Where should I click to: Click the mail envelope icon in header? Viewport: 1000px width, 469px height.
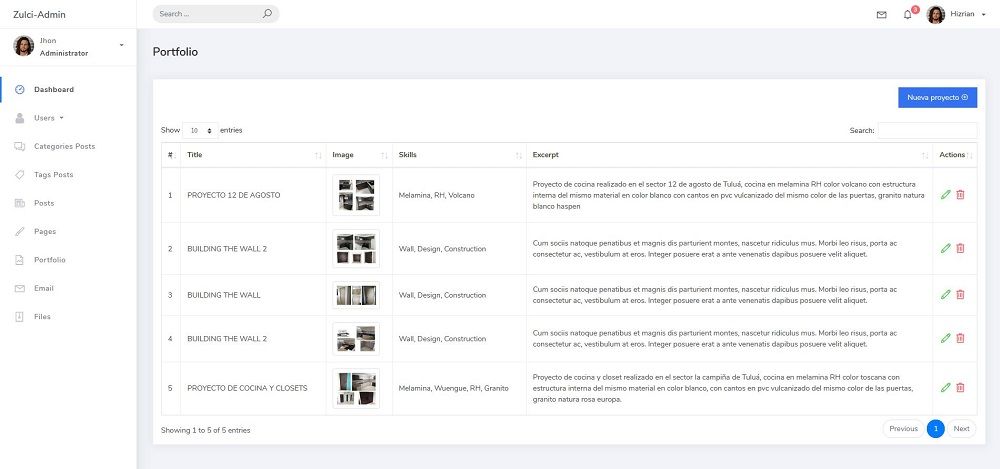click(881, 15)
